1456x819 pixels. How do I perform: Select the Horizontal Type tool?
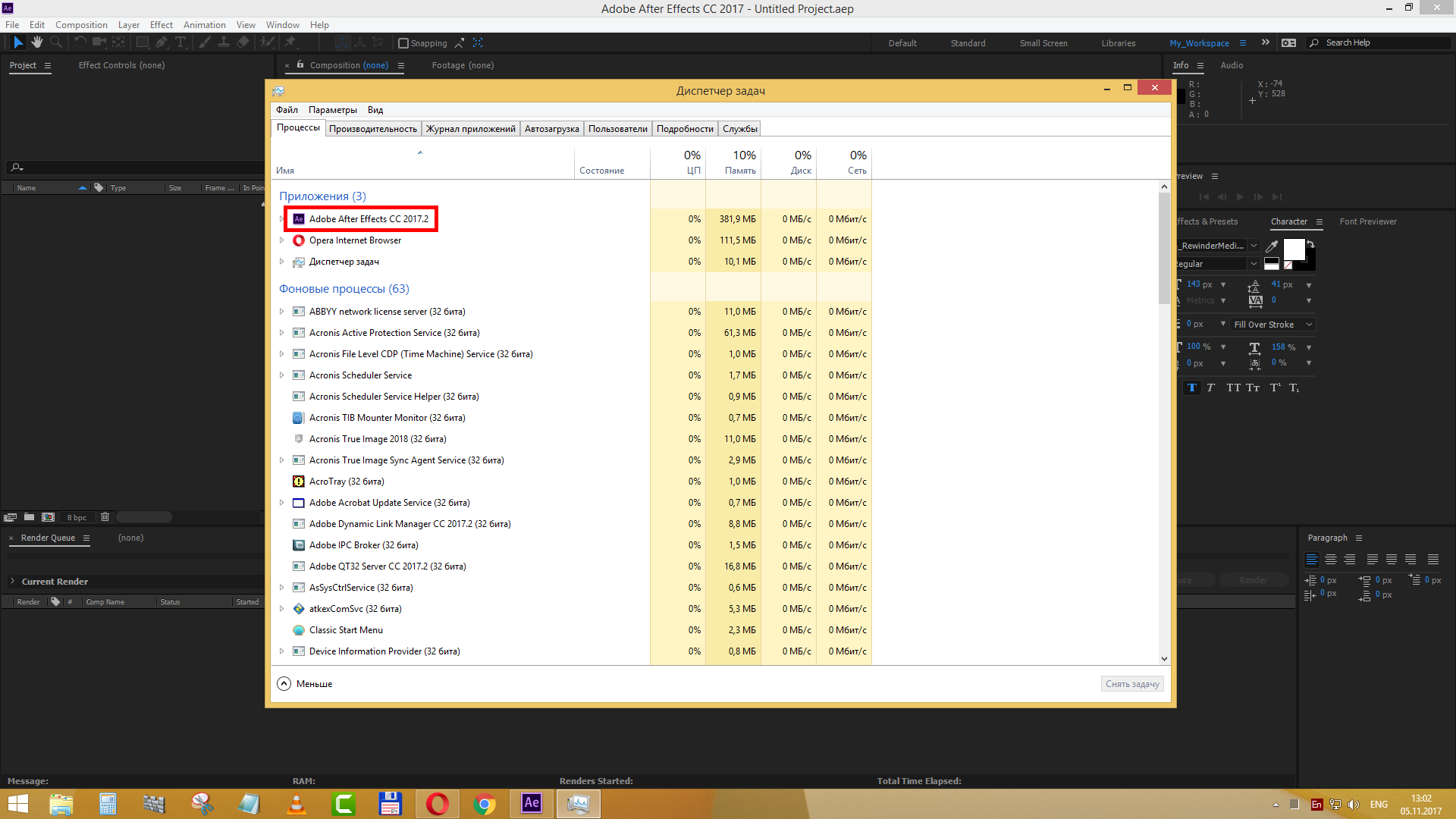(x=180, y=42)
